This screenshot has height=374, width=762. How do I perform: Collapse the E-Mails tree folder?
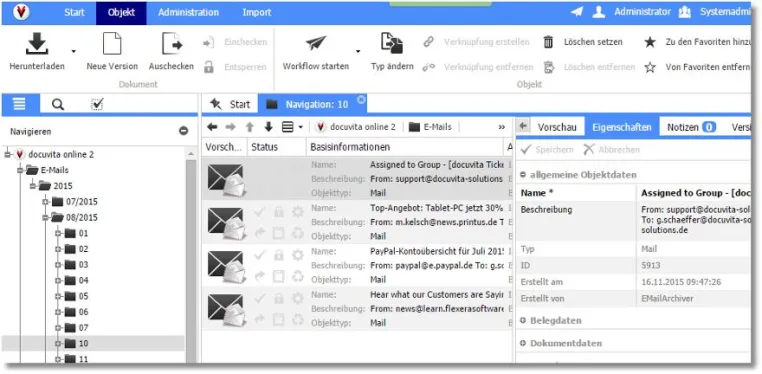click(20, 170)
